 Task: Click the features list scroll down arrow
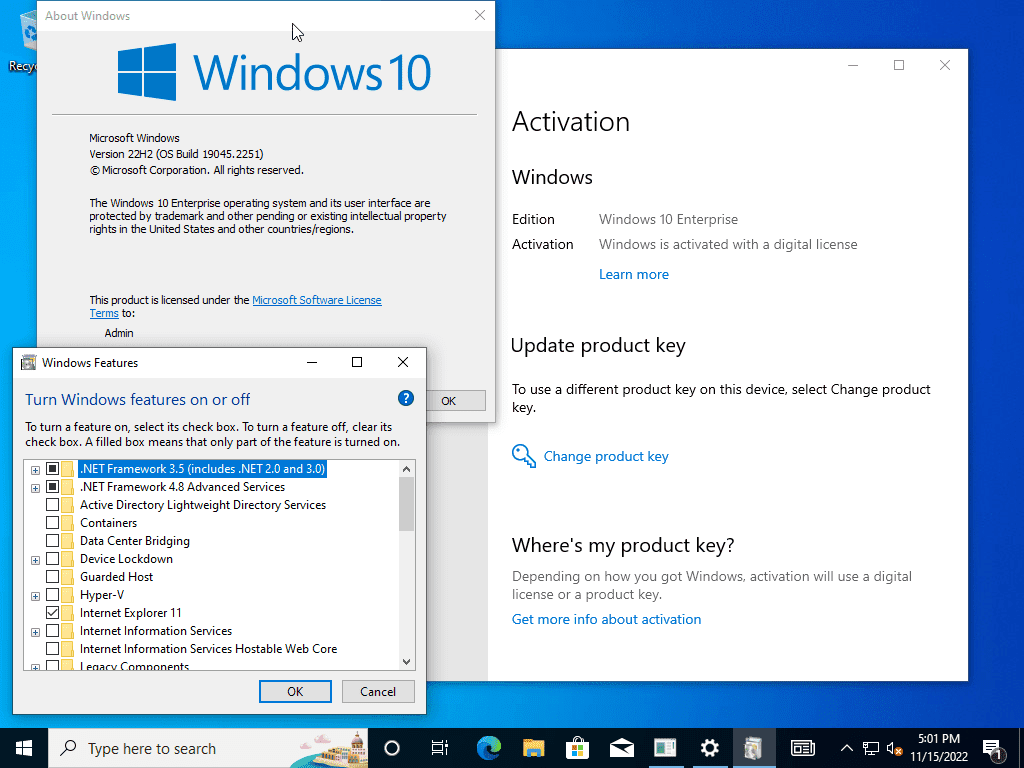click(x=406, y=662)
